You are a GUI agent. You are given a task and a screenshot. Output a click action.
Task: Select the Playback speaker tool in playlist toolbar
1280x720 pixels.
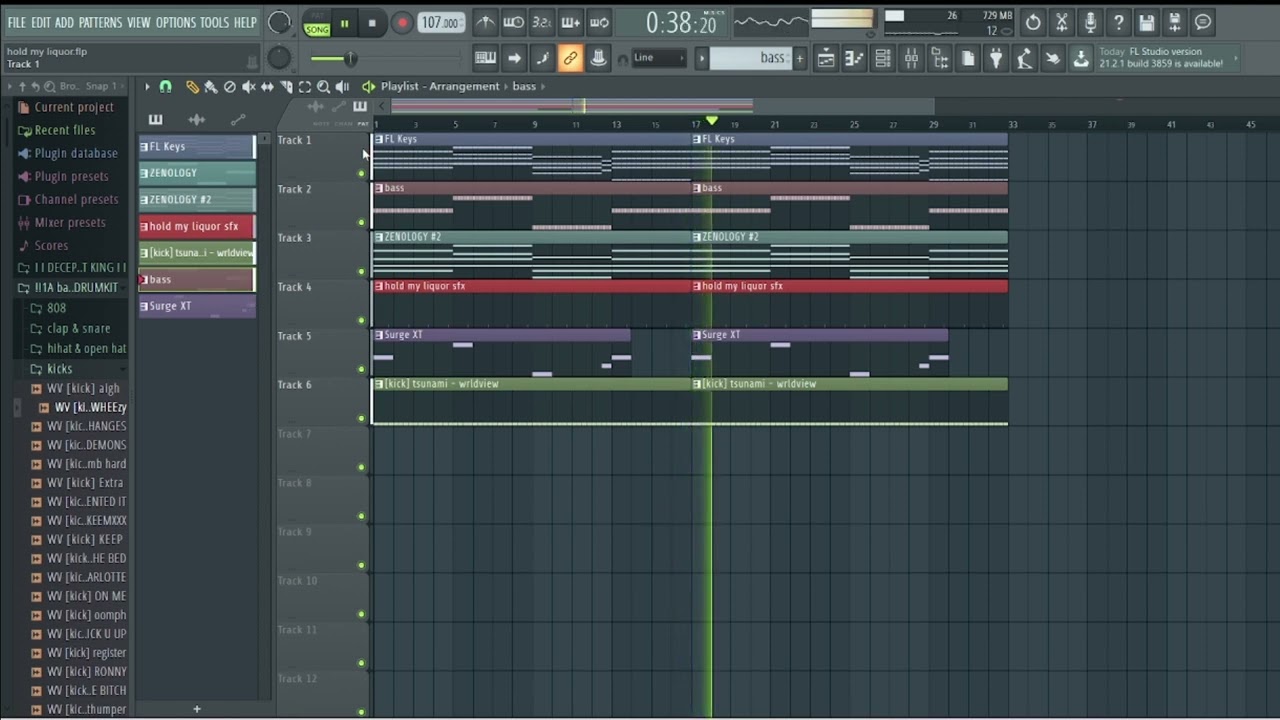pyautogui.click(x=342, y=87)
